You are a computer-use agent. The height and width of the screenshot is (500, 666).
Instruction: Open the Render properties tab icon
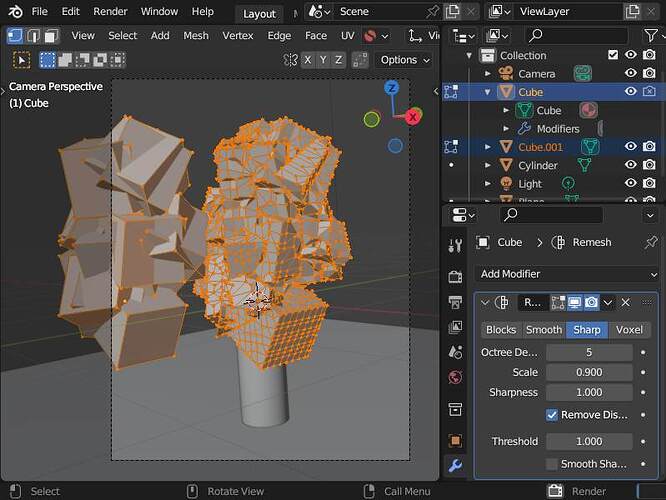click(455, 277)
